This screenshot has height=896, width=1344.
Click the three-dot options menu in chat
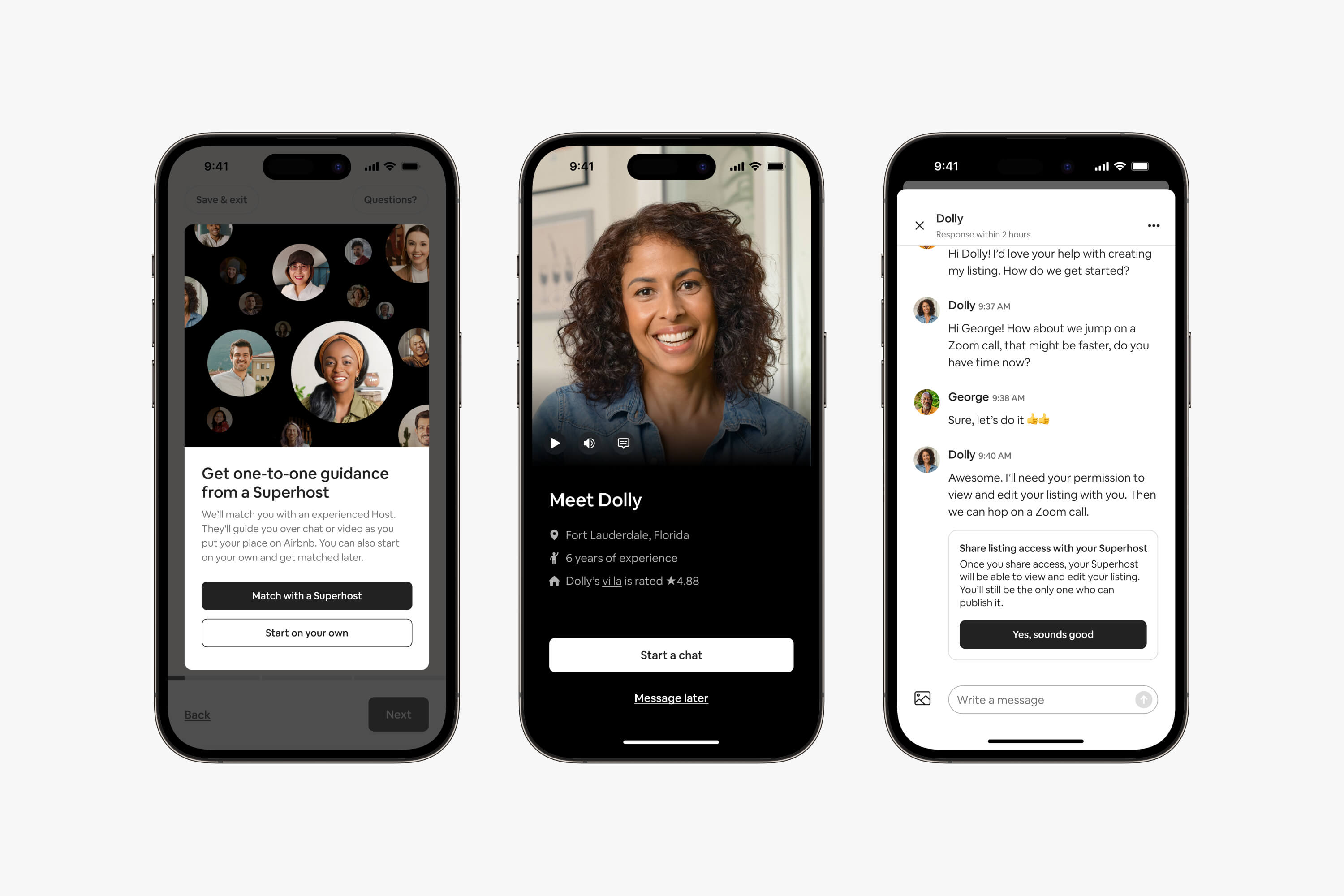[1153, 224]
